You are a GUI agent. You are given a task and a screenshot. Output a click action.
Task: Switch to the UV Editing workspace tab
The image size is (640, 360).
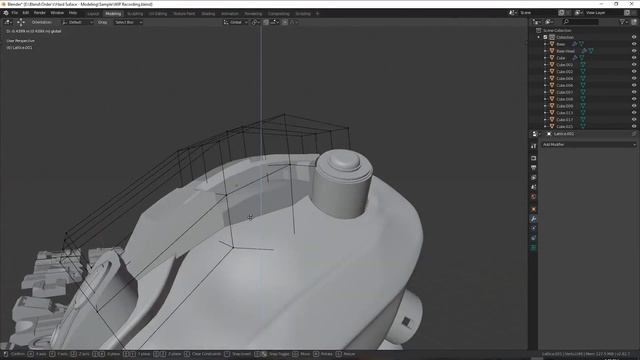pos(158,13)
